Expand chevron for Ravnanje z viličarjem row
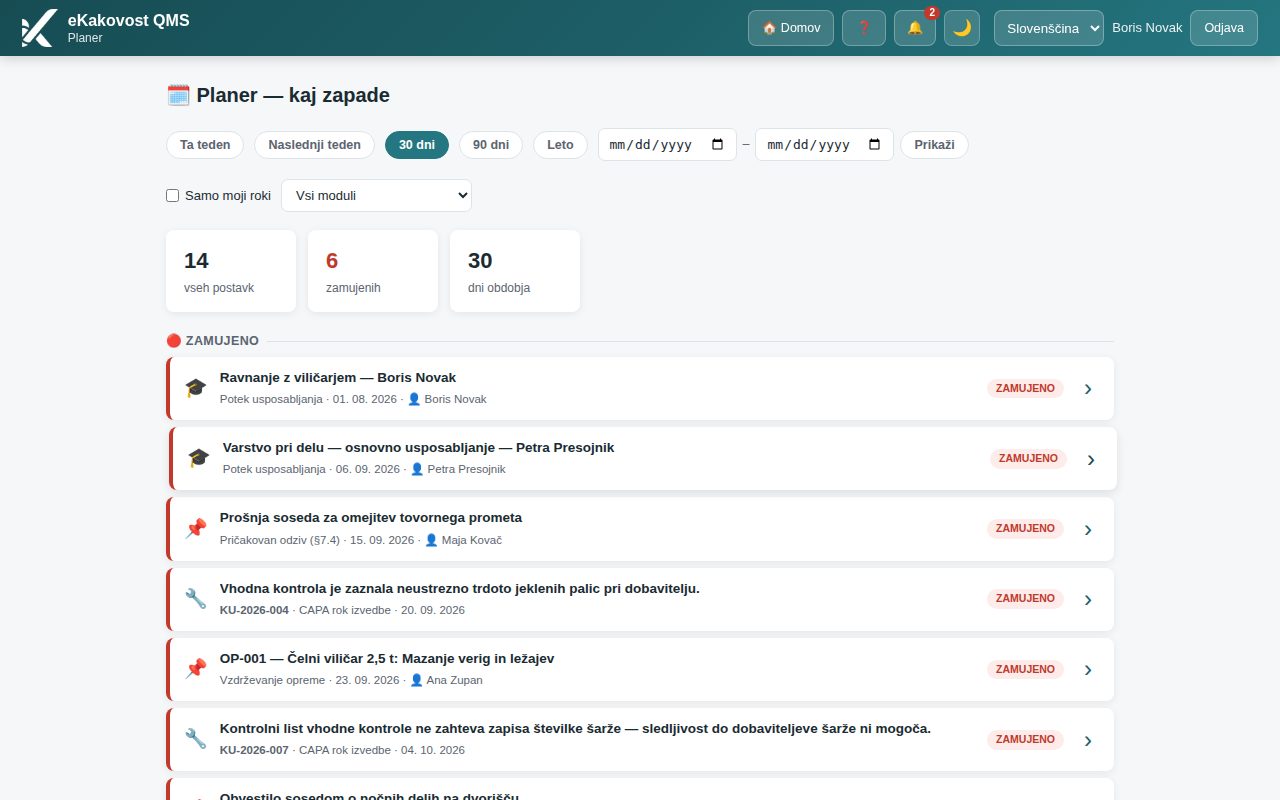This screenshot has height=800, width=1280. click(1088, 389)
